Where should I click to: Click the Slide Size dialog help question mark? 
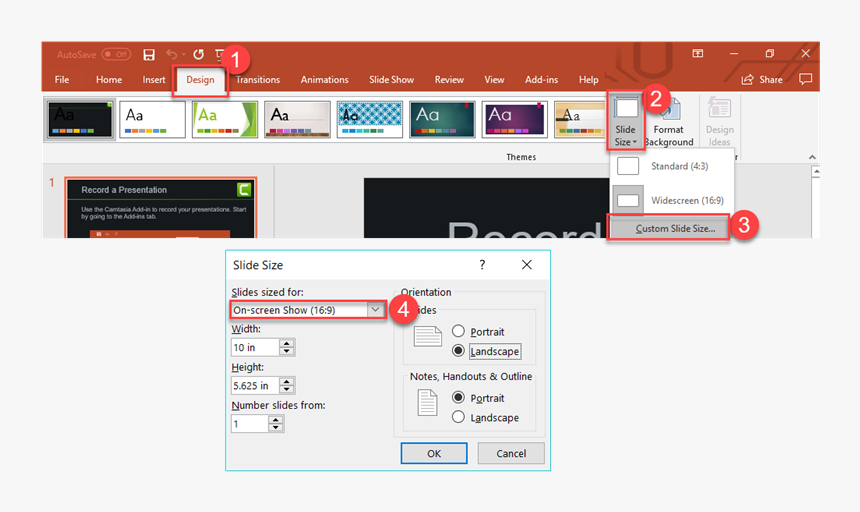482,265
